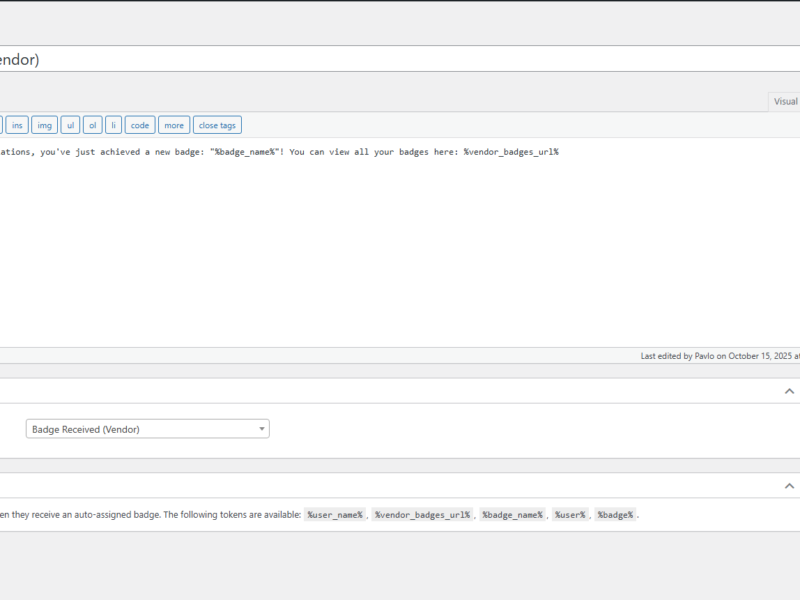Click the %user_name% token
This screenshot has height=600, width=800.
tap(335, 515)
